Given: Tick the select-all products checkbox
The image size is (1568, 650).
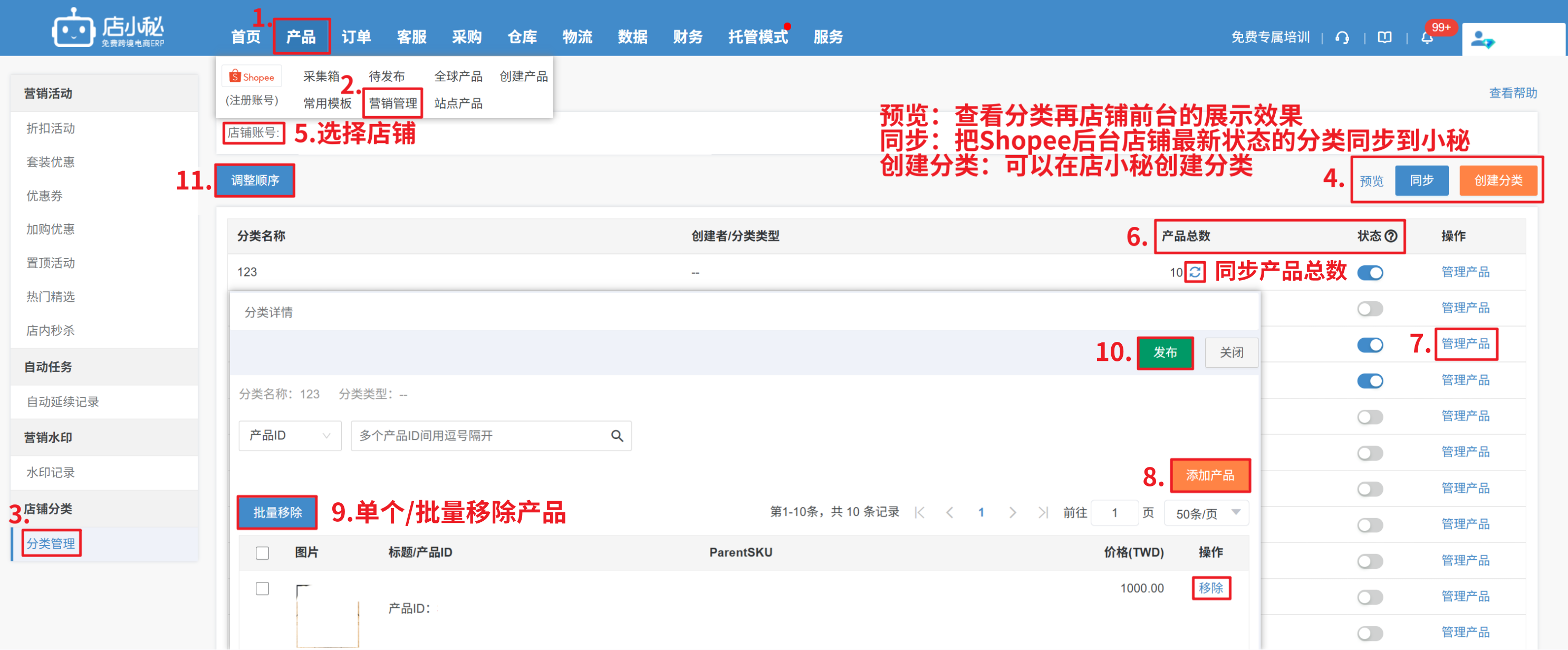Looking at the screenshot, I should (x=262, y=552).
